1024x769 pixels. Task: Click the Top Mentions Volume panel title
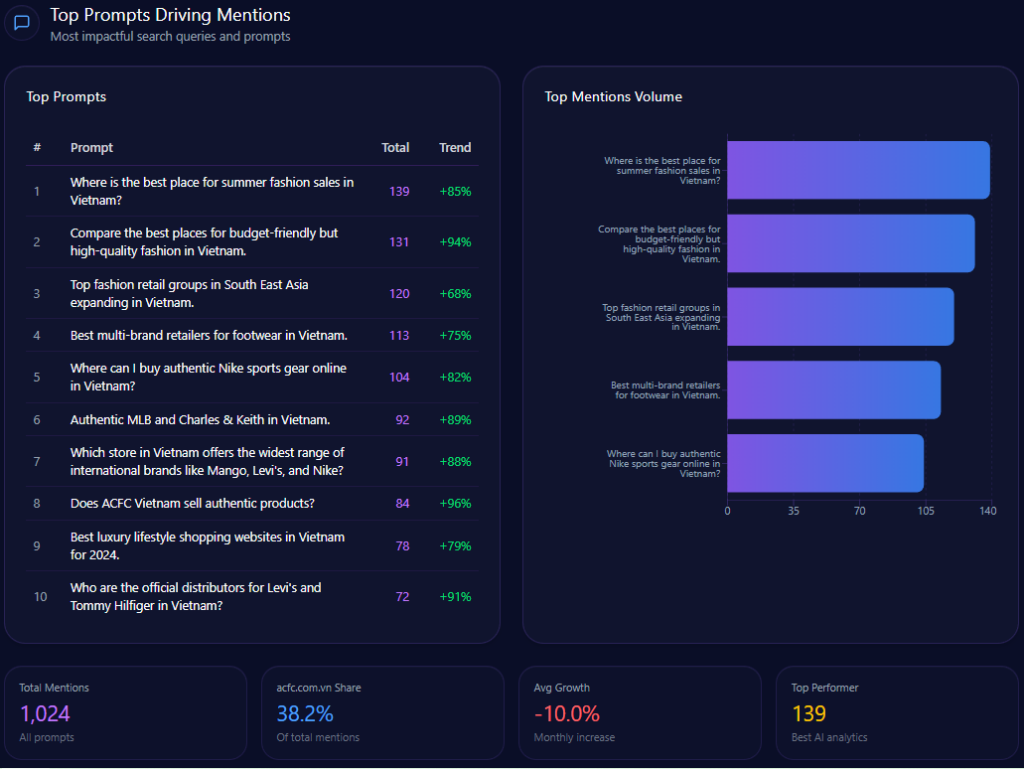[613, 97]
